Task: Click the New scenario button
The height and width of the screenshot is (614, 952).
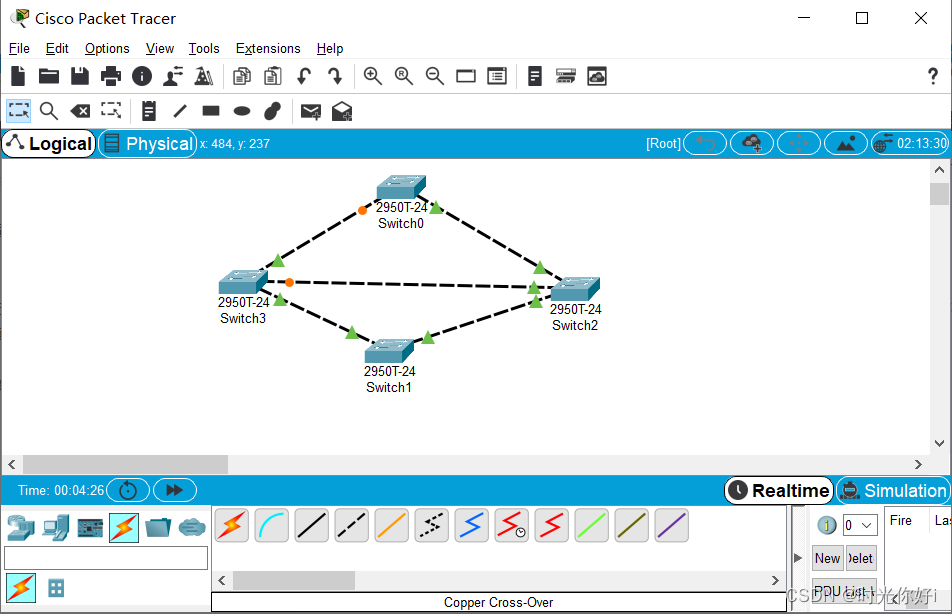Action: pyautogui.click(x=827, y=558)
